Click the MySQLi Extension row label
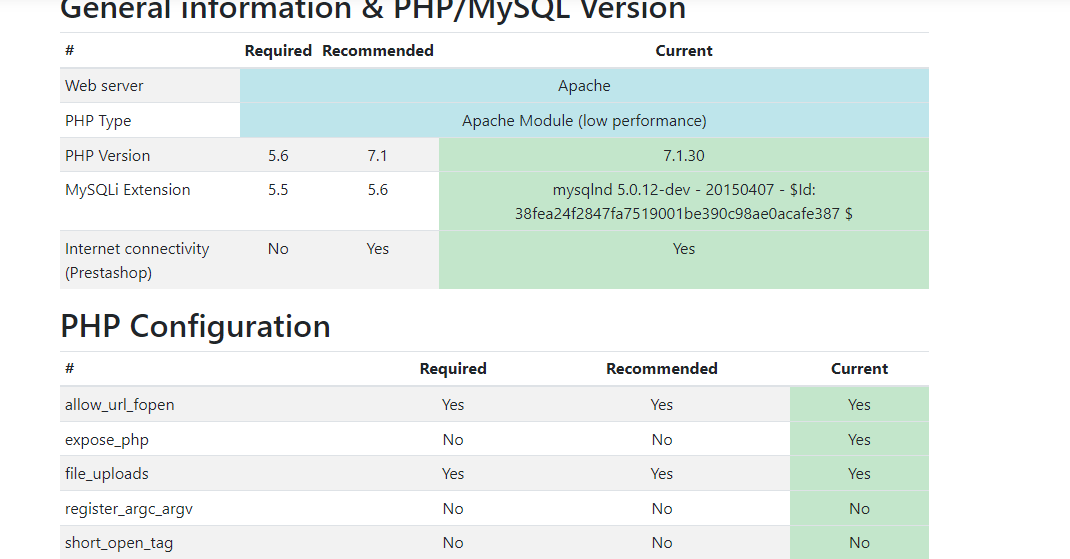 128,189
